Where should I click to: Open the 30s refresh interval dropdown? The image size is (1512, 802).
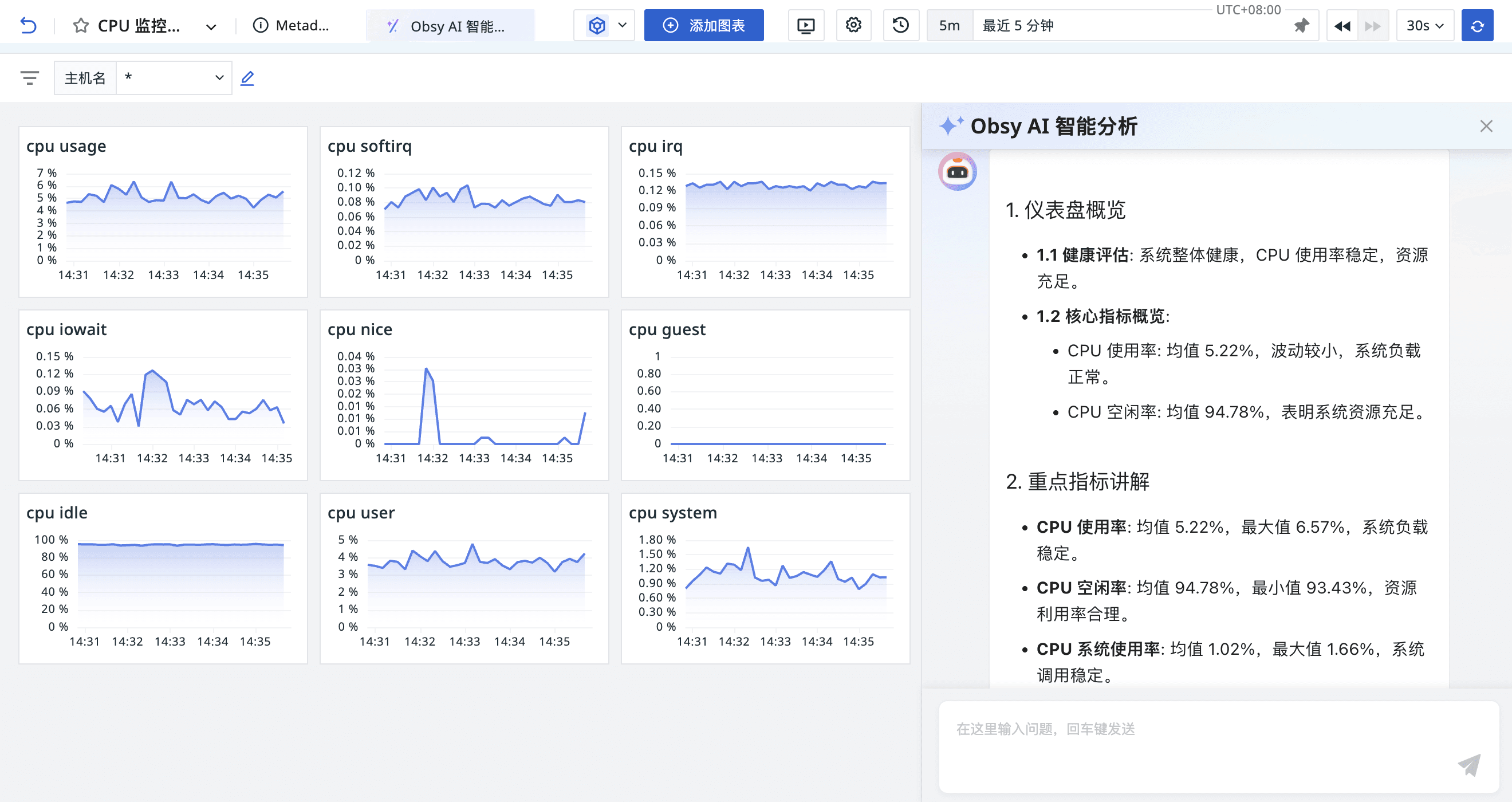tap(1424, 25)
